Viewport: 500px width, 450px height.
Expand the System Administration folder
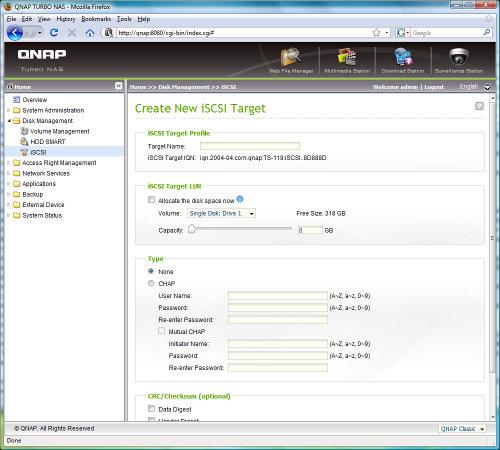coord(53,110)
